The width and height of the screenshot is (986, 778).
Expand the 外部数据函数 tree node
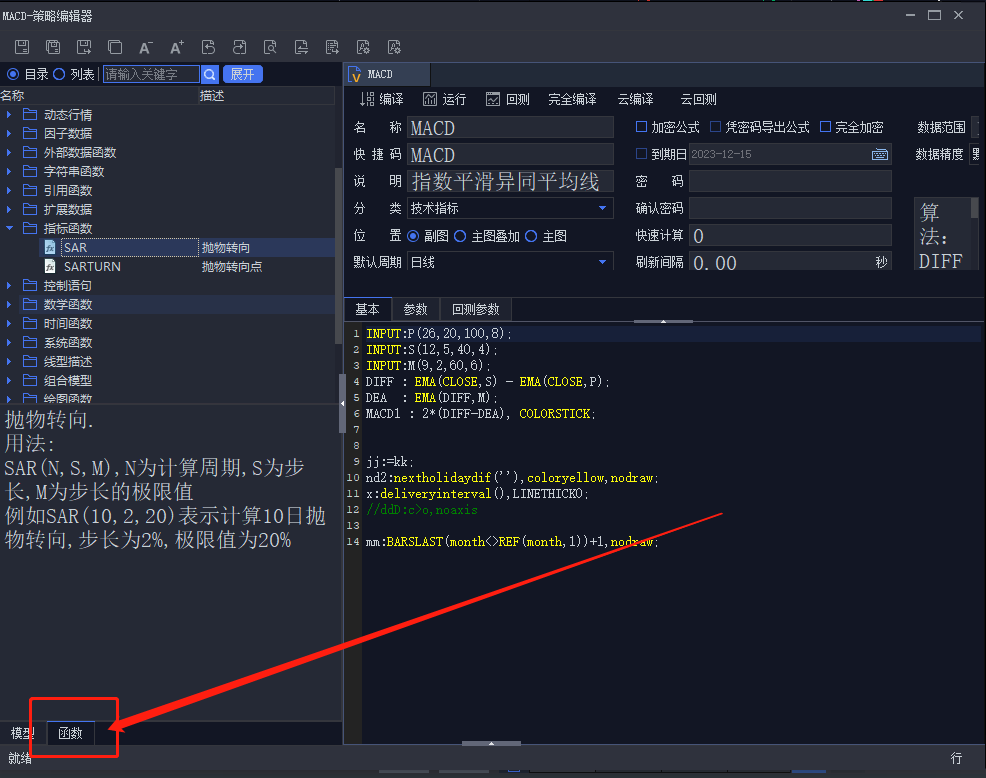(x=9, y=152)
